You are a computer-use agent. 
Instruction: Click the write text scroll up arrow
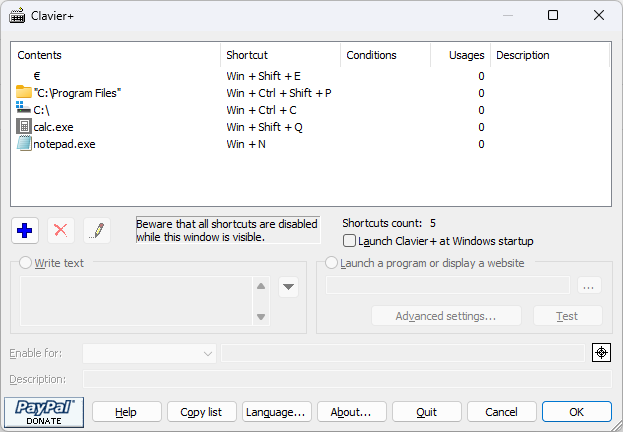(261, 287)
